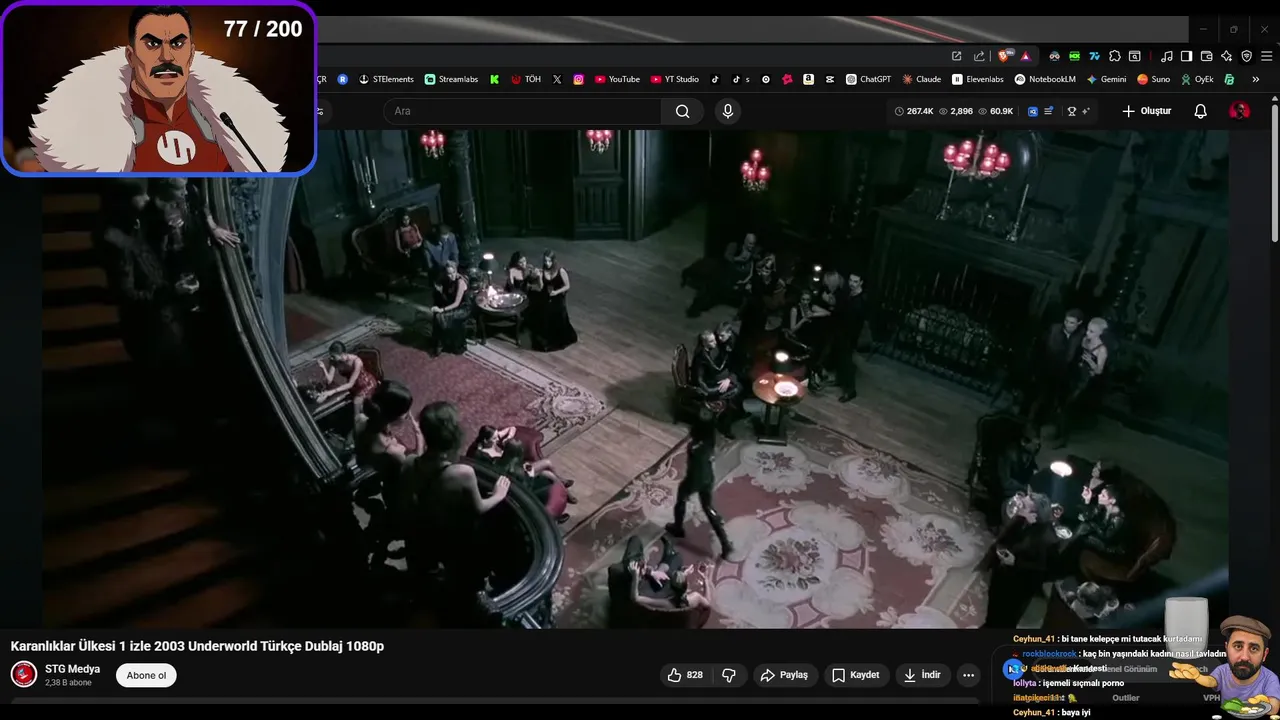1280x720 pixels.
Task: Click the Underworld video player
Action: [x=635, y=378]
